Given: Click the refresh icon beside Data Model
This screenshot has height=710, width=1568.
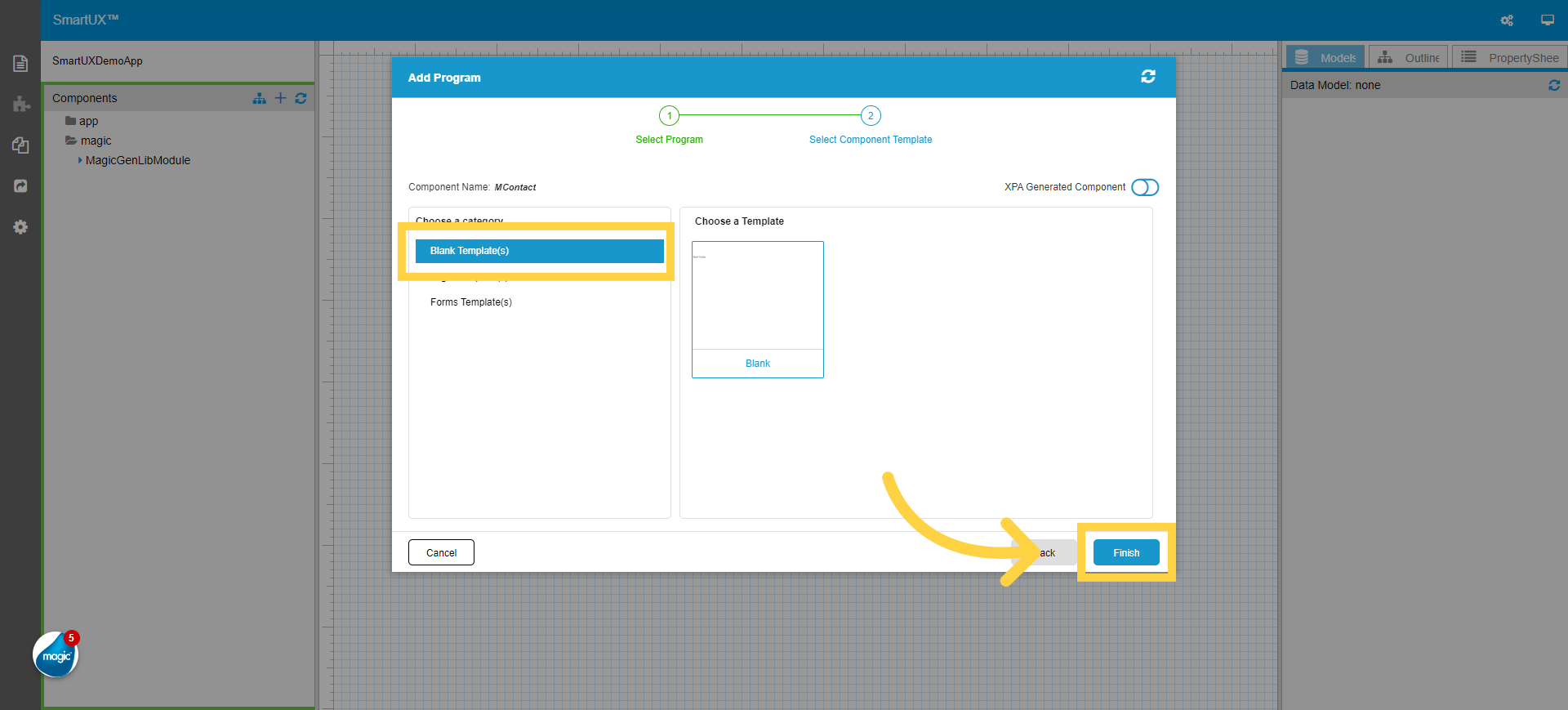Looking at the screenshot, I should pos(1554,85).
